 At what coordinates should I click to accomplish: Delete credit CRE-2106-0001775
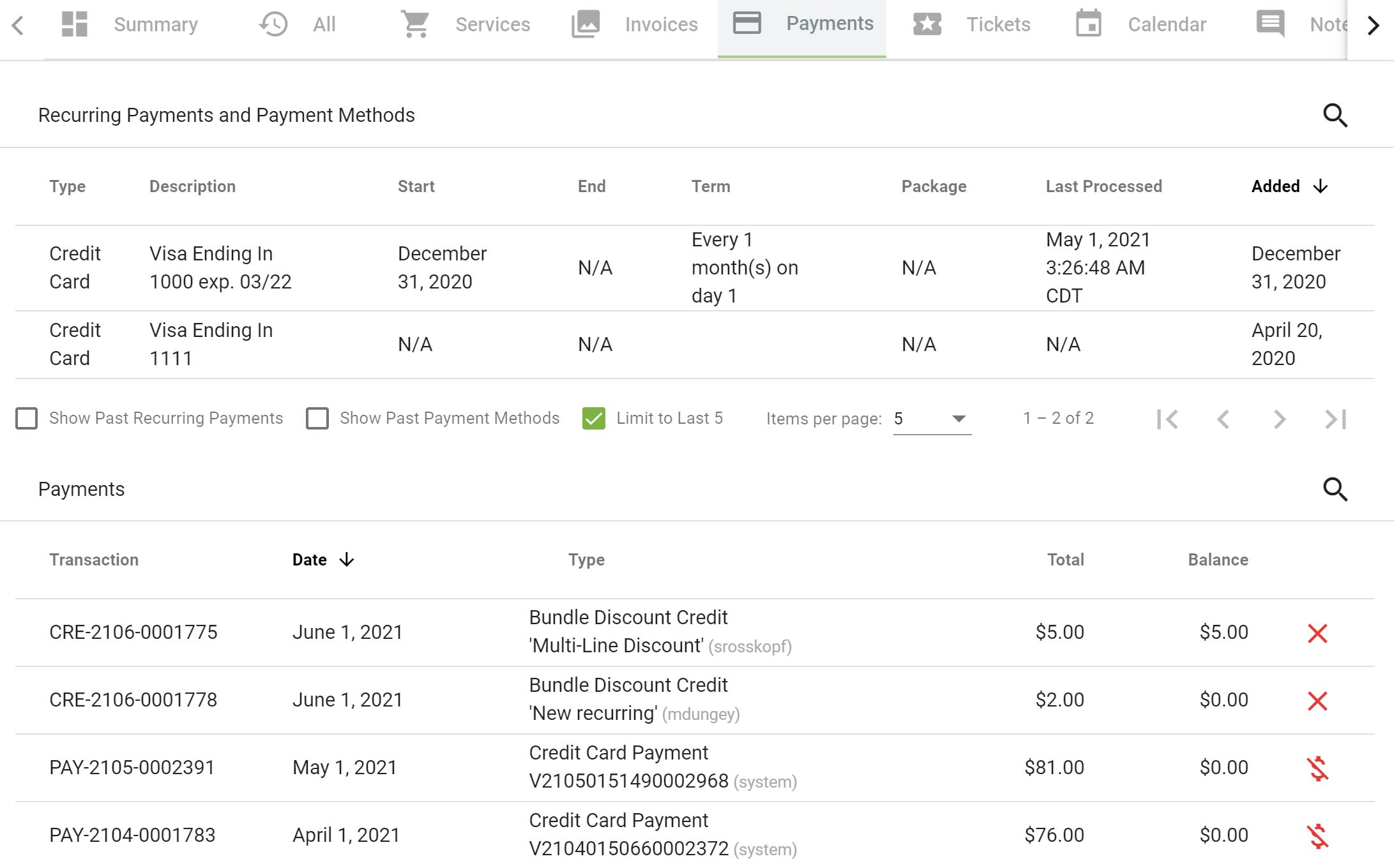1317,633
